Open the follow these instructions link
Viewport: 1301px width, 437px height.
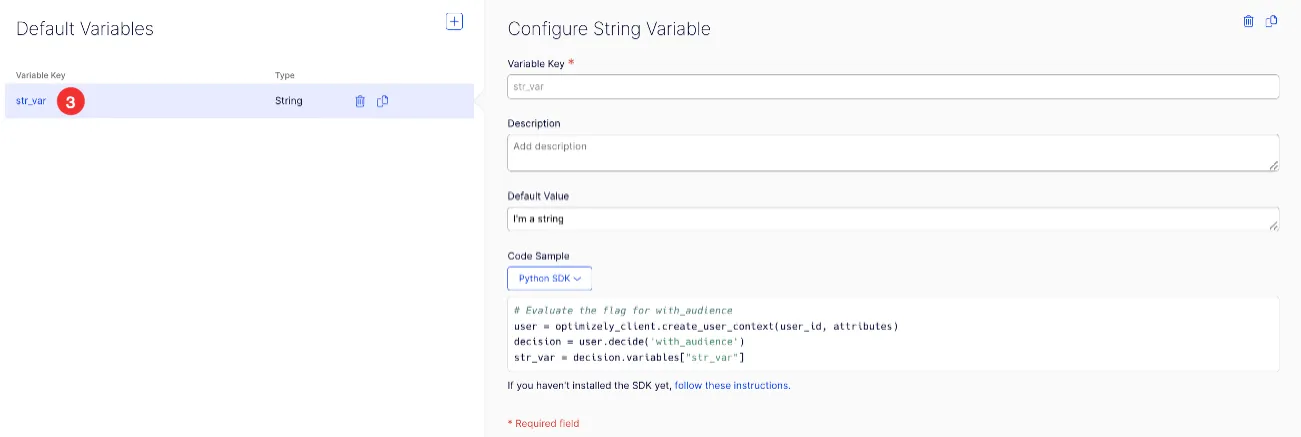tap(732, 385)
